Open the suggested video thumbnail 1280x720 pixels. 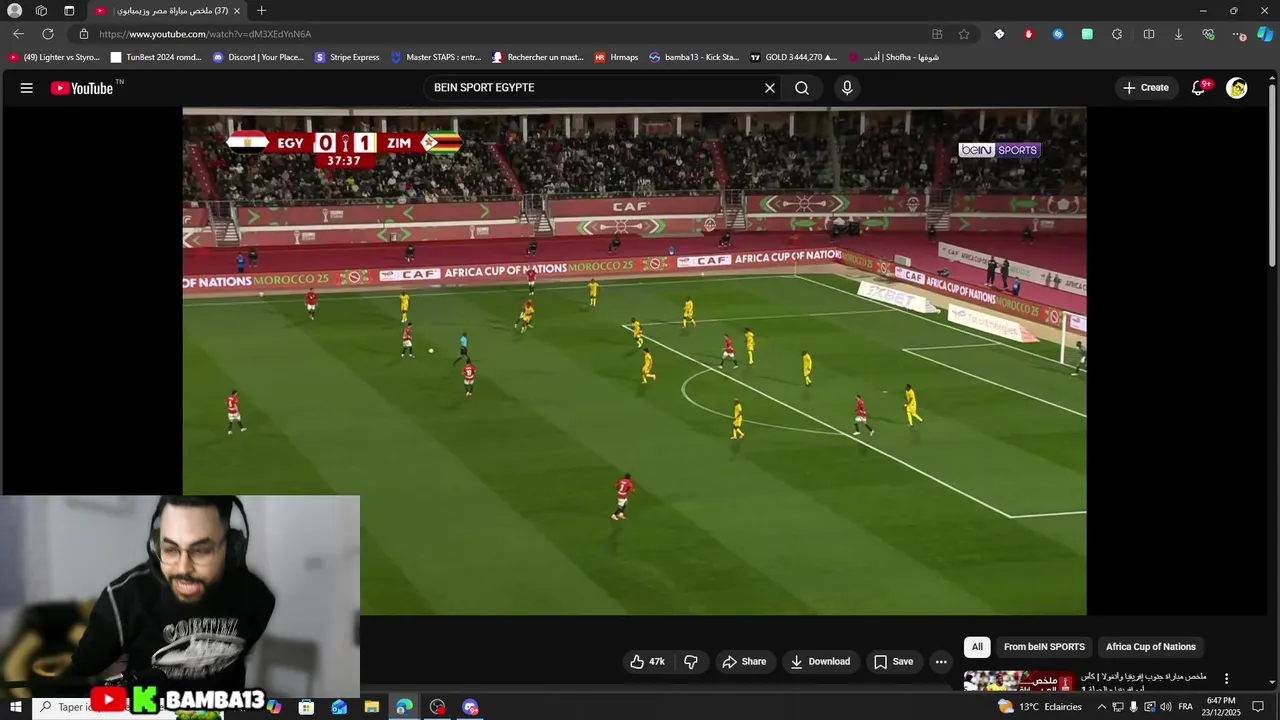1019,681
